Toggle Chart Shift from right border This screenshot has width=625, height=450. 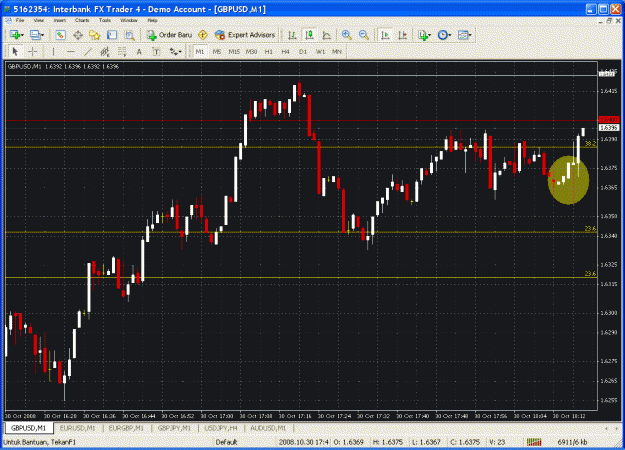coord(403,35)
